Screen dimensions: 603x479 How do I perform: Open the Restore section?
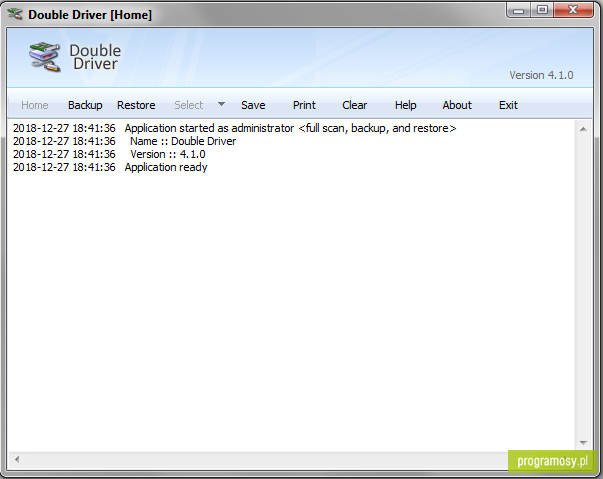click(136, 105)
